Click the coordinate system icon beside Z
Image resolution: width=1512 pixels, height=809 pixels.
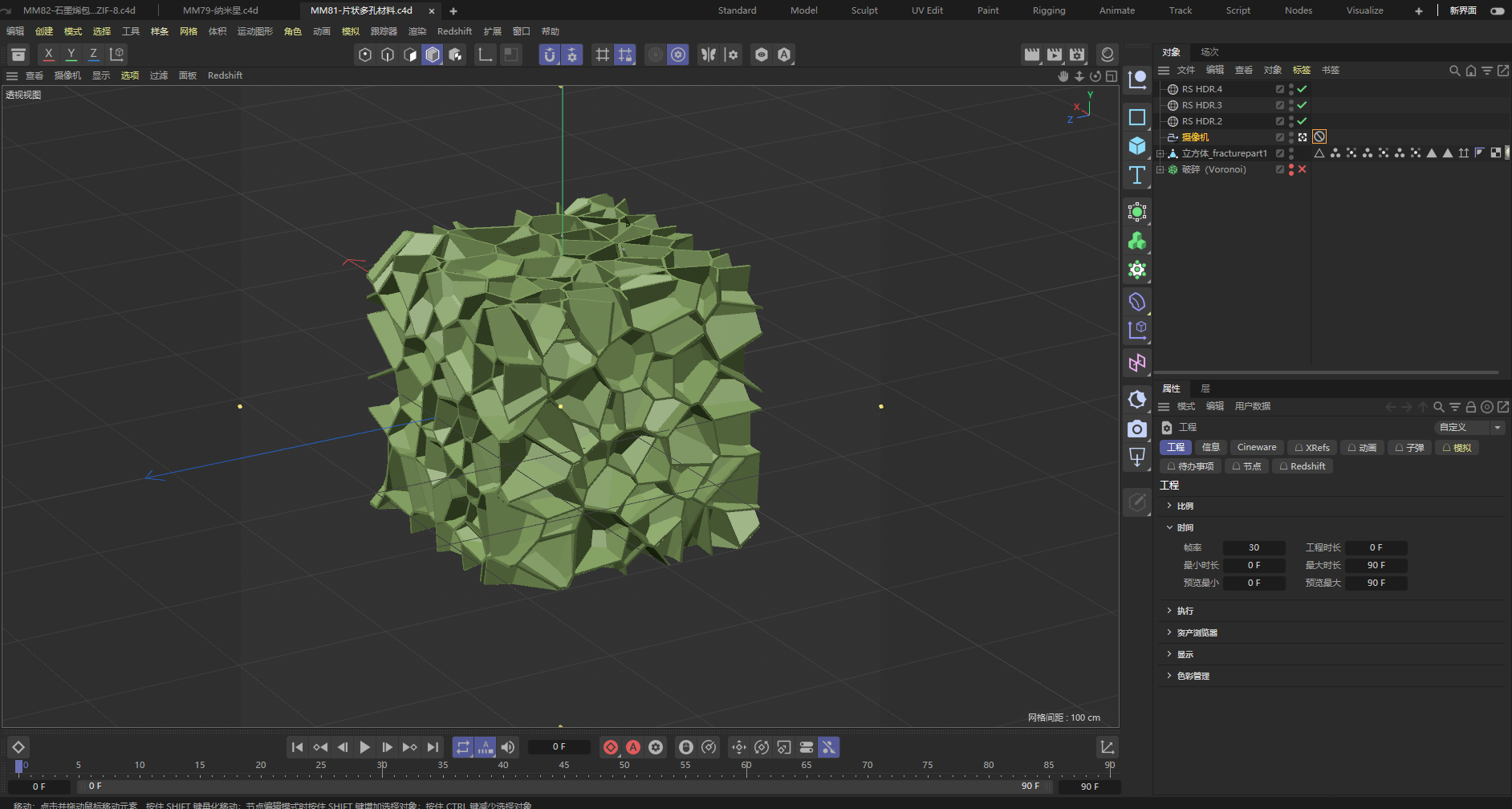point(117,54)
